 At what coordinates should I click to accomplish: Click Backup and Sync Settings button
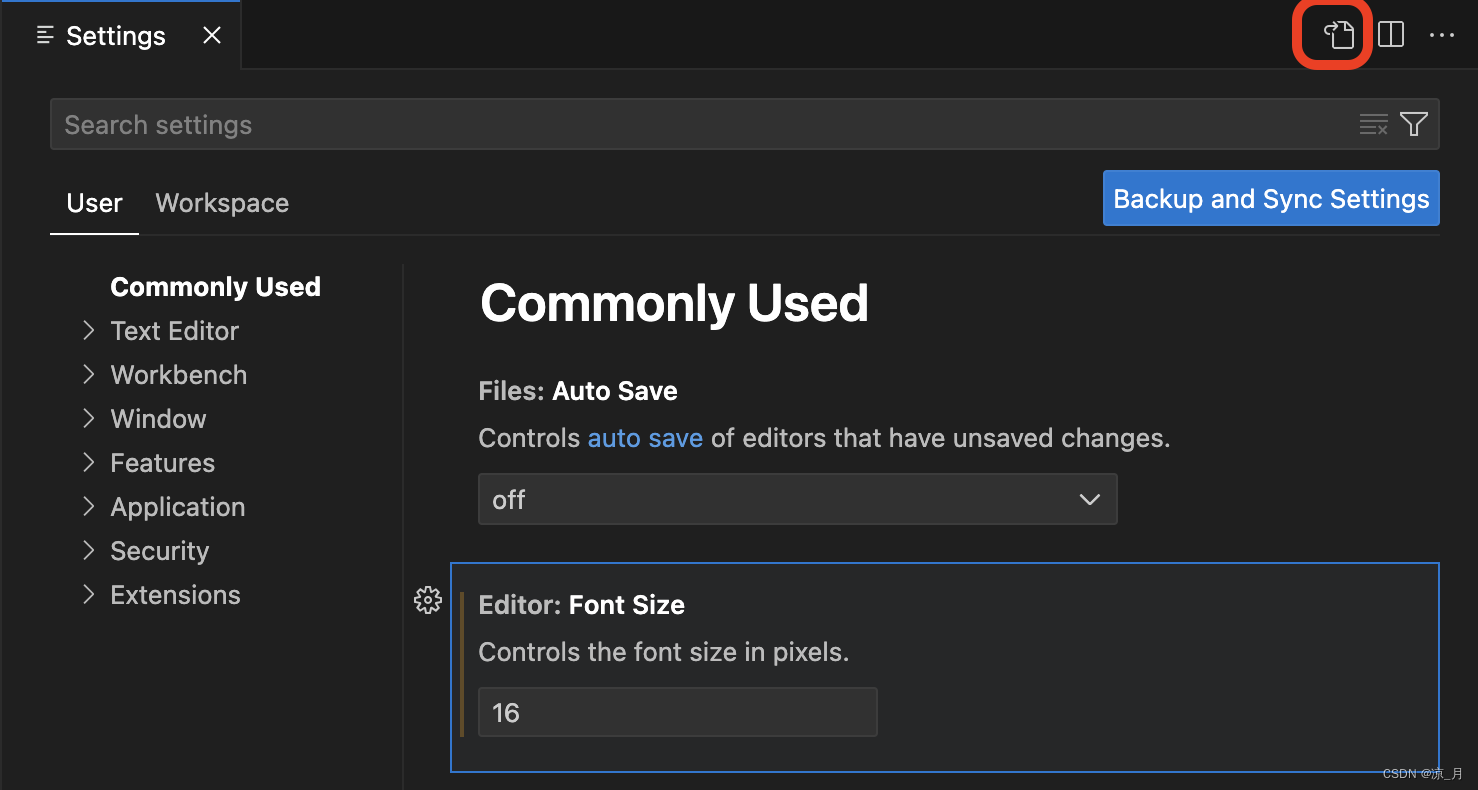1271,198
